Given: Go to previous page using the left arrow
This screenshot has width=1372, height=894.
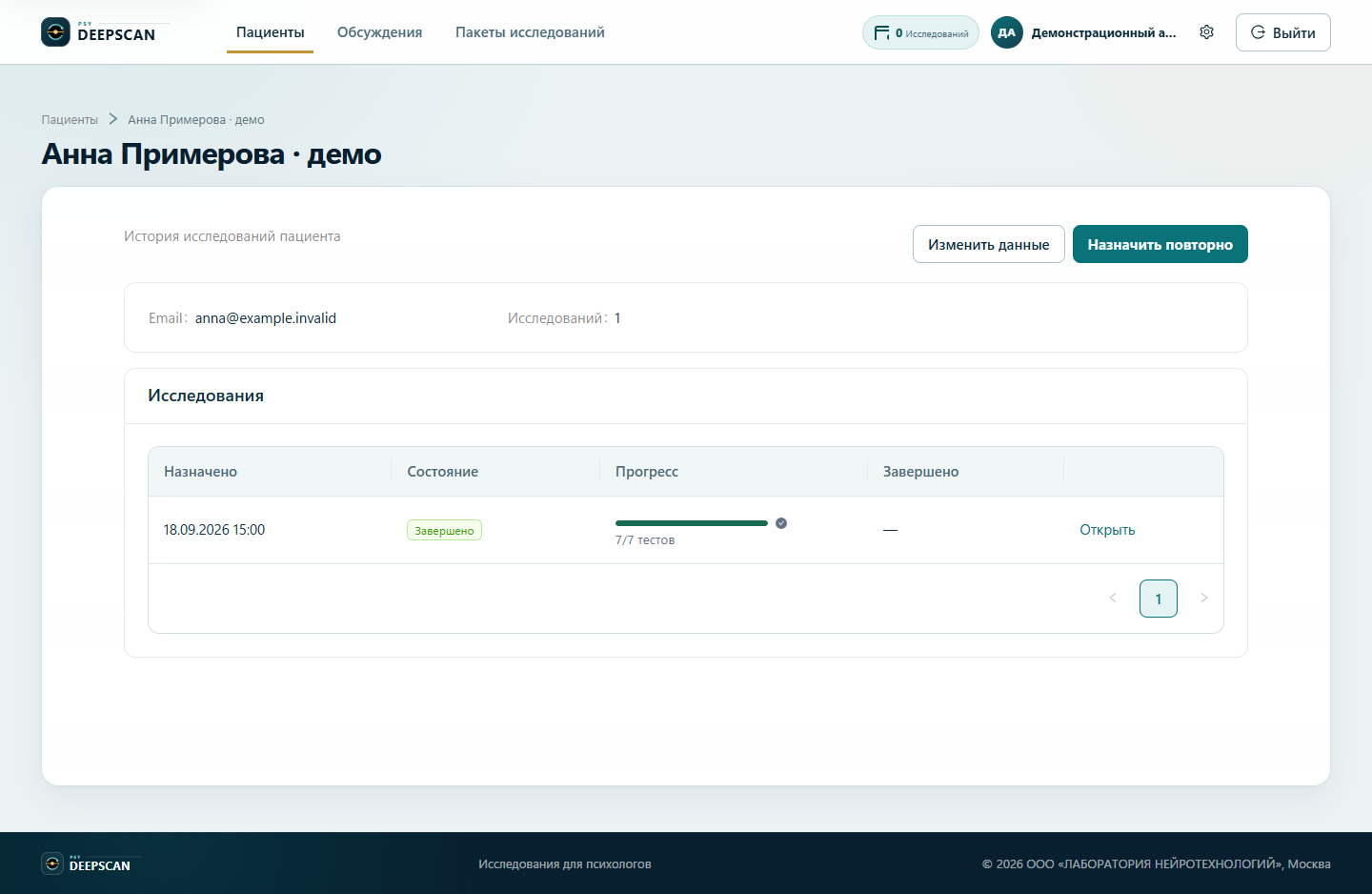Looking at the screenshot, I should tap(1113, 599).
